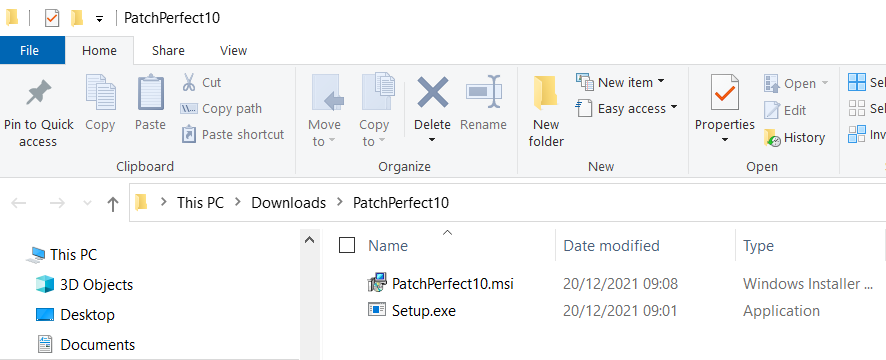Open the Customize Quick Access Toolbar arrow
The width and height of the screenshot is (886, 360).
coord(99,19)
